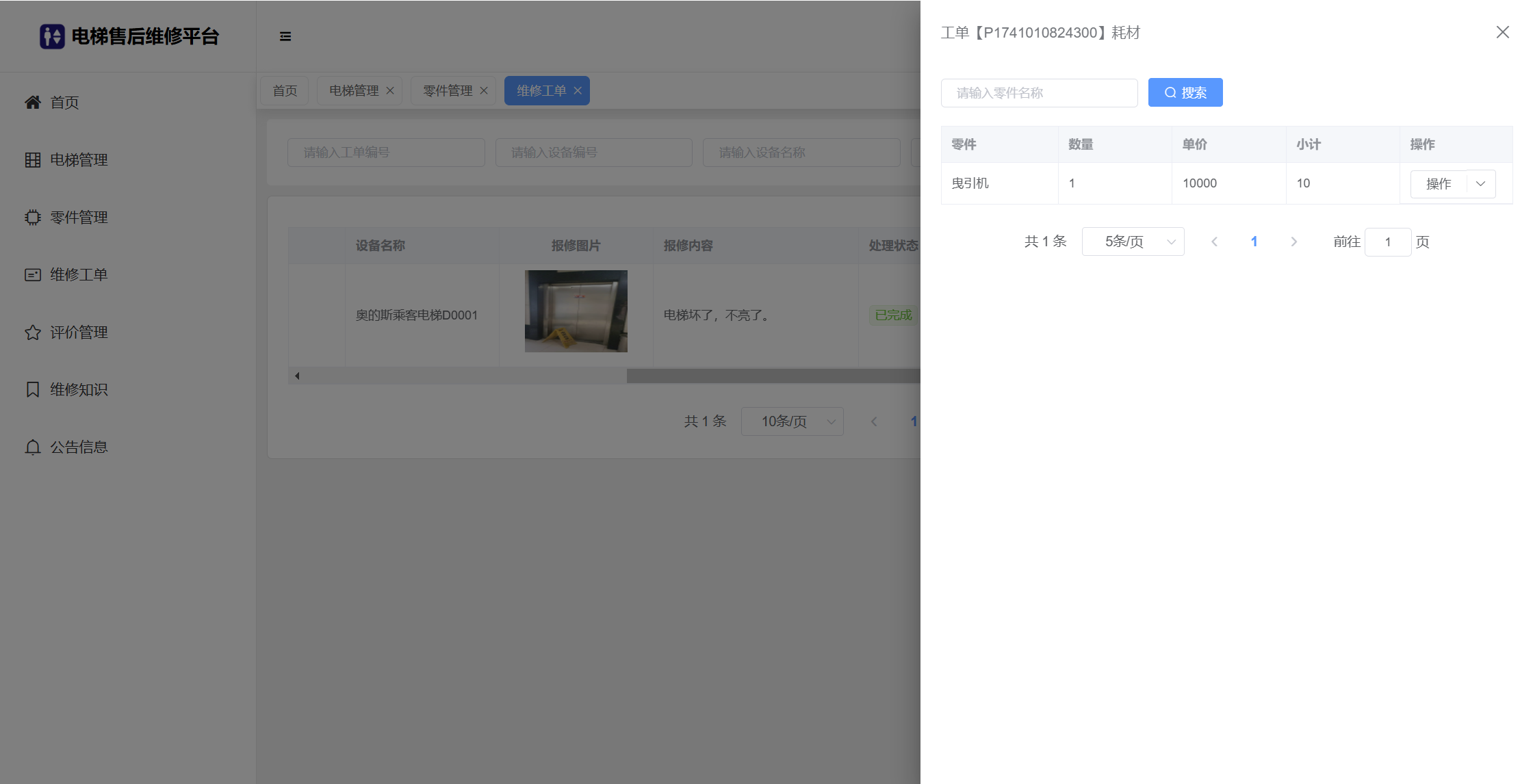Expand the 操作 dropdown for 曳引机
This screenshot has width=1533, height=784.
click(x=1481, y=184)
